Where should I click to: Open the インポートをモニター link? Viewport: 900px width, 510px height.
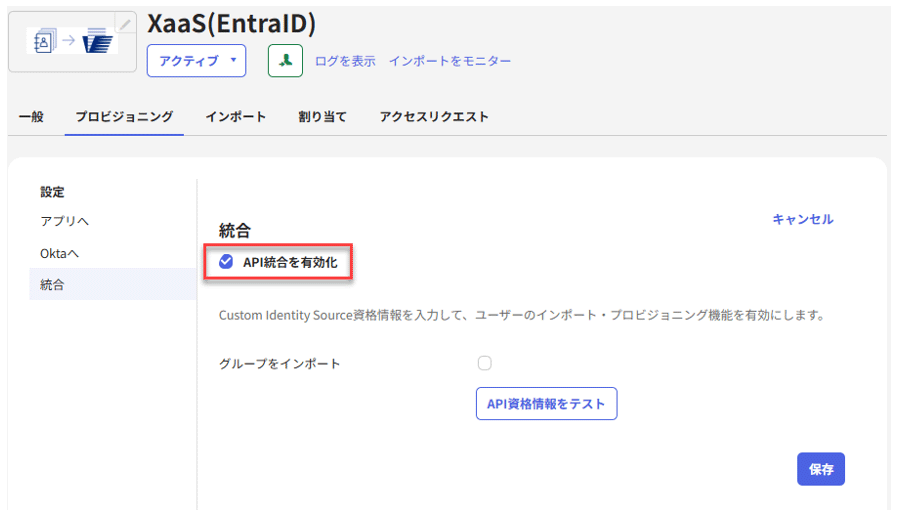(449, 61)
